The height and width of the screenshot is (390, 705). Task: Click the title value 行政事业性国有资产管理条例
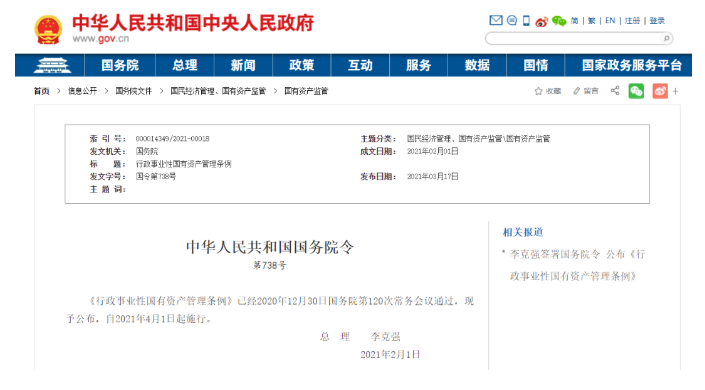pyautogui.click(x=183, y=164)
